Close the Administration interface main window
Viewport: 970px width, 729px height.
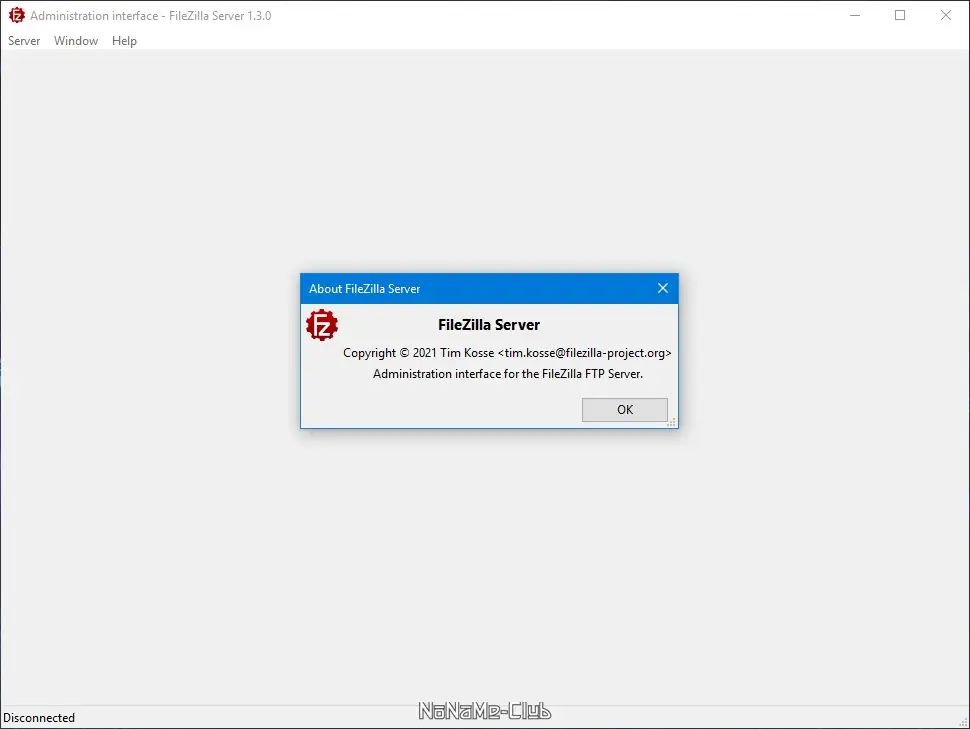point(946,15)
